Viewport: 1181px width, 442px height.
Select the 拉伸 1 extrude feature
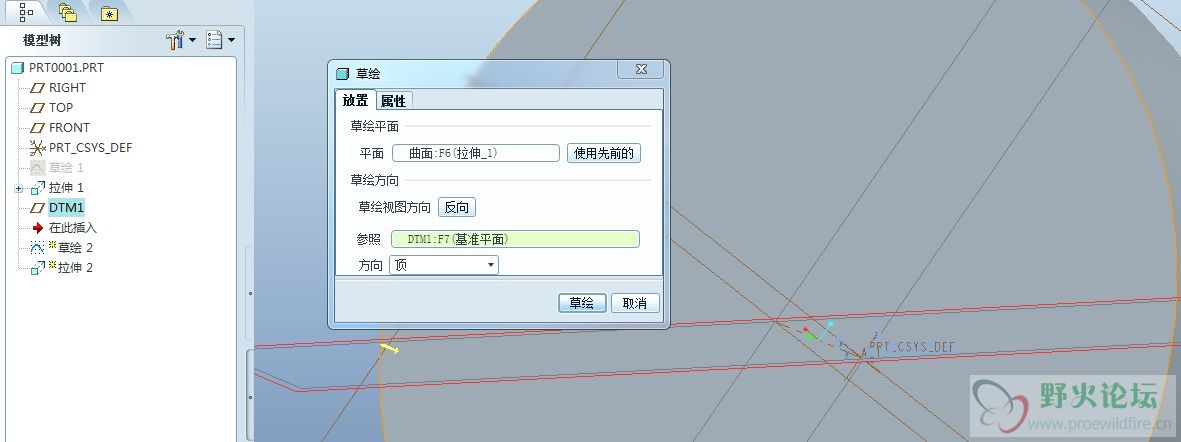coord(66,187)
